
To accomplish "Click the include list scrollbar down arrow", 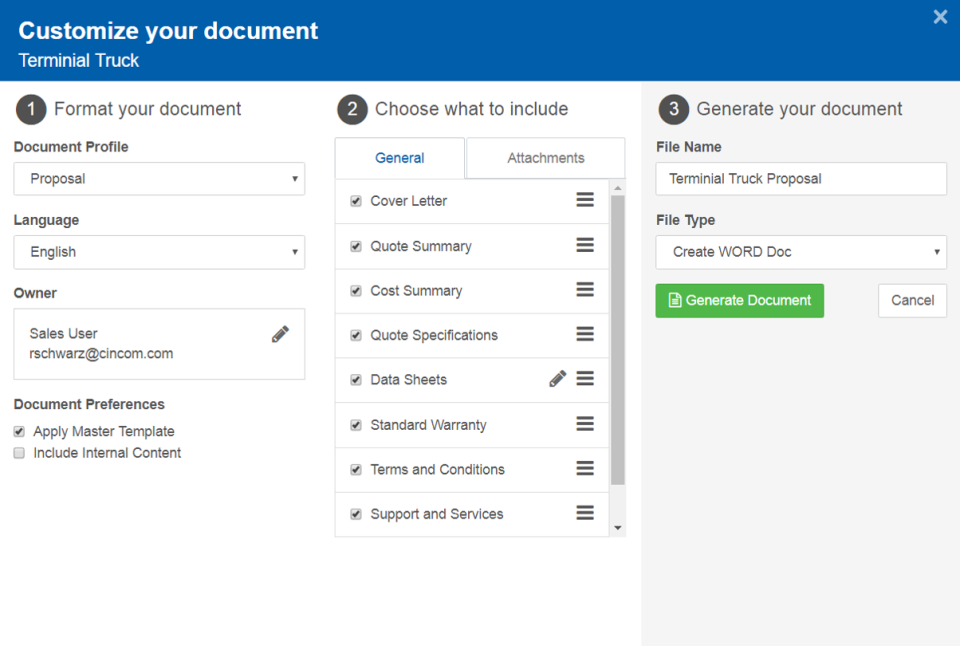I will coord(617,528).
